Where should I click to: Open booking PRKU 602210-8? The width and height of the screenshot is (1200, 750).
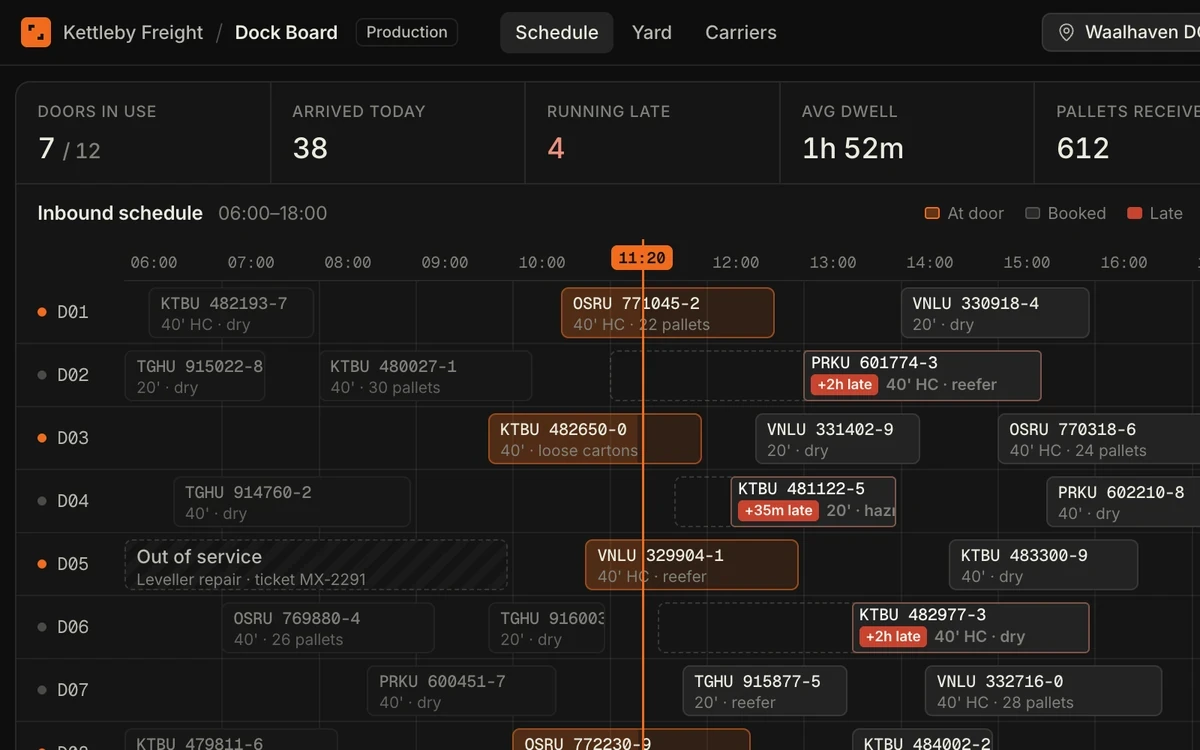click(x=1123, y=502)
